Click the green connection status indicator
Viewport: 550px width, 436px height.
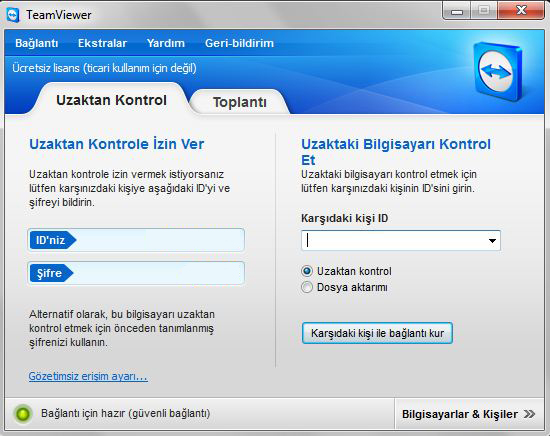tap(23, 414)
